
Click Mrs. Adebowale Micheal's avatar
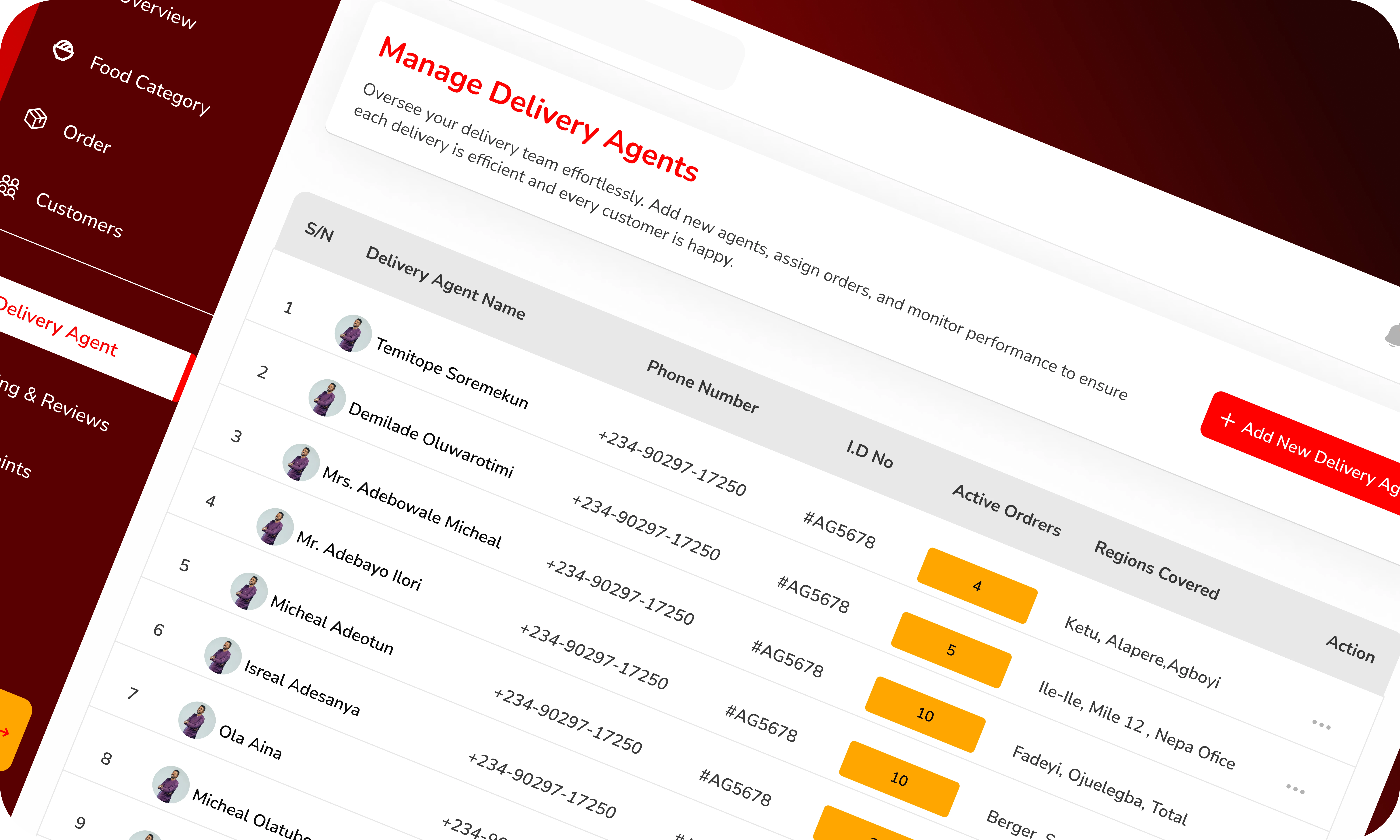pos(301,463)
